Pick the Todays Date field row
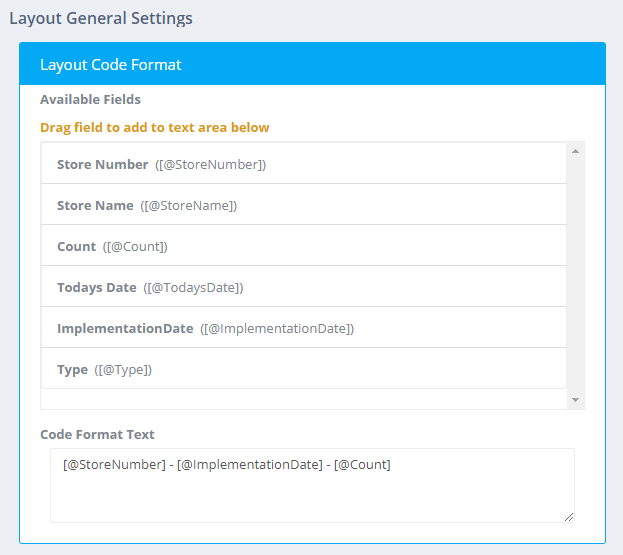The image size is (623, 555). click(x=303, y=287)
